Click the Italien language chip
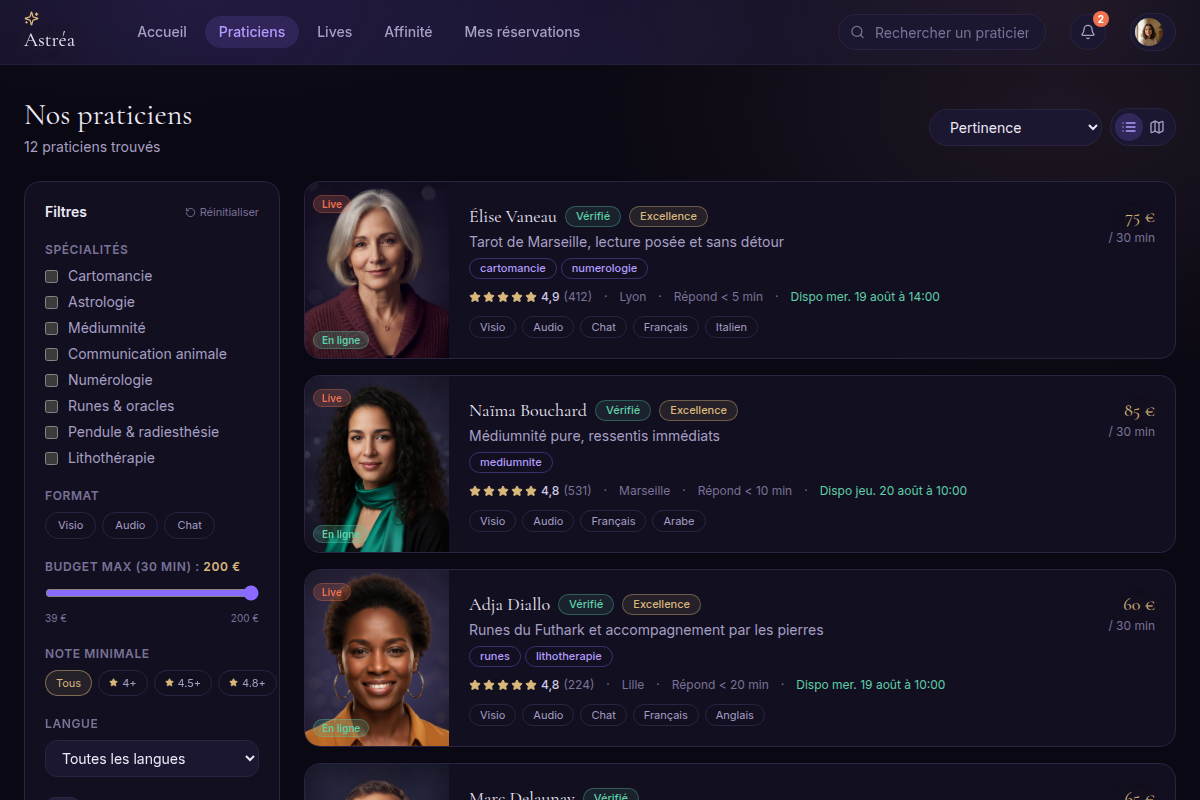Screen dimensions: 1200x800 click(x=731, y=327)
